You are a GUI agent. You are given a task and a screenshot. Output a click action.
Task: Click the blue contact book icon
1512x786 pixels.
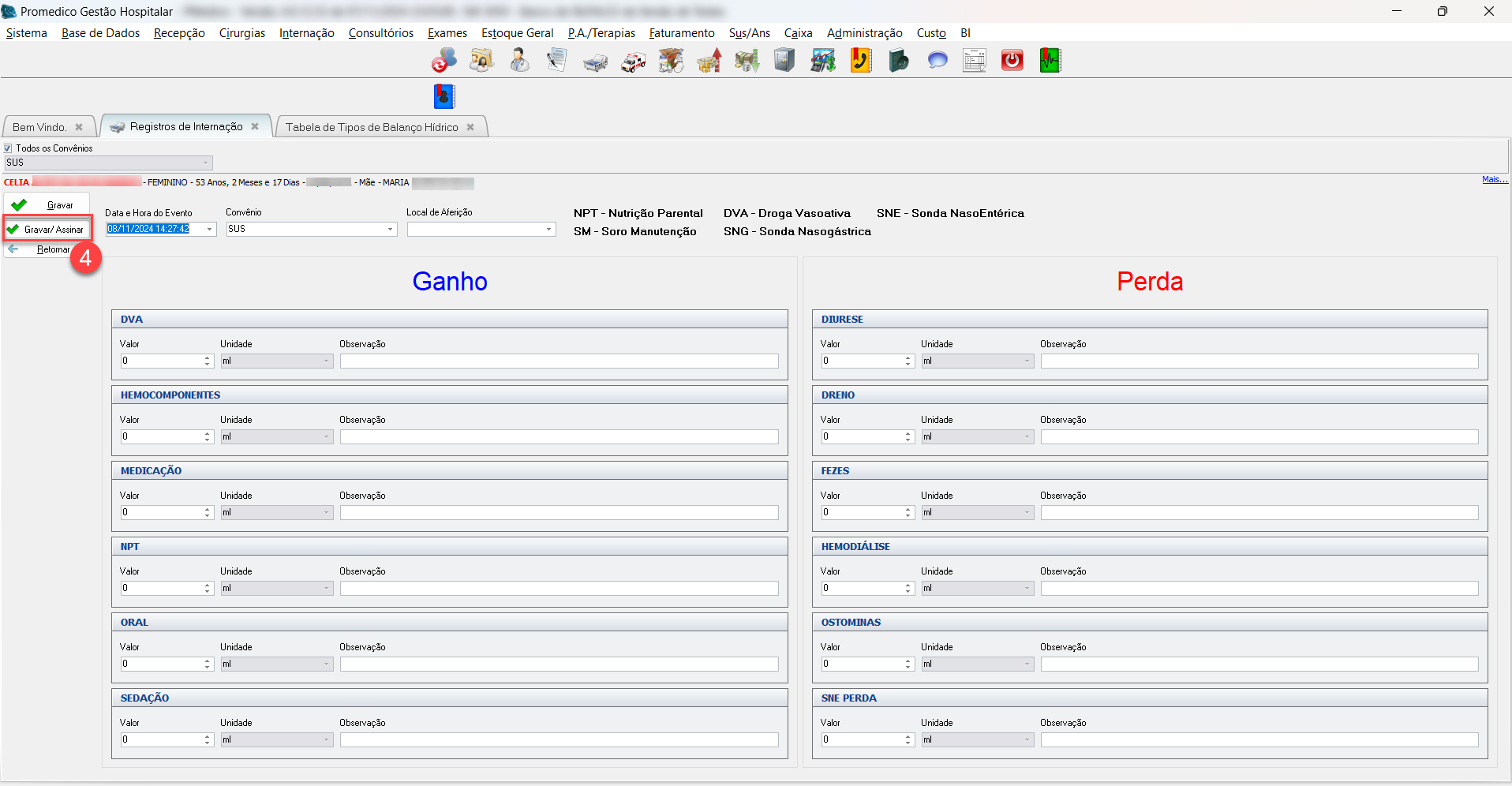coord(444,96)
